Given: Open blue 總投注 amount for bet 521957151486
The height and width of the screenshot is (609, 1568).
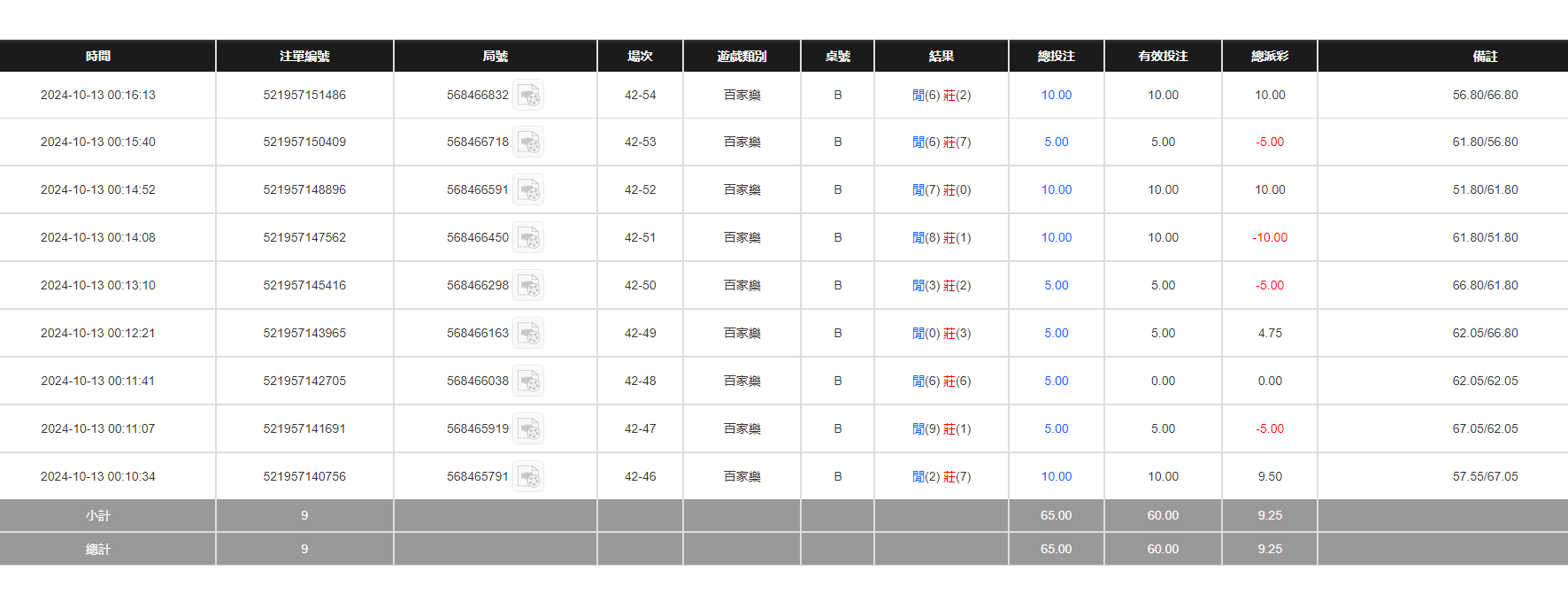Looking at the screenshot, I should pyautogui.click(x=1056, y=96).
